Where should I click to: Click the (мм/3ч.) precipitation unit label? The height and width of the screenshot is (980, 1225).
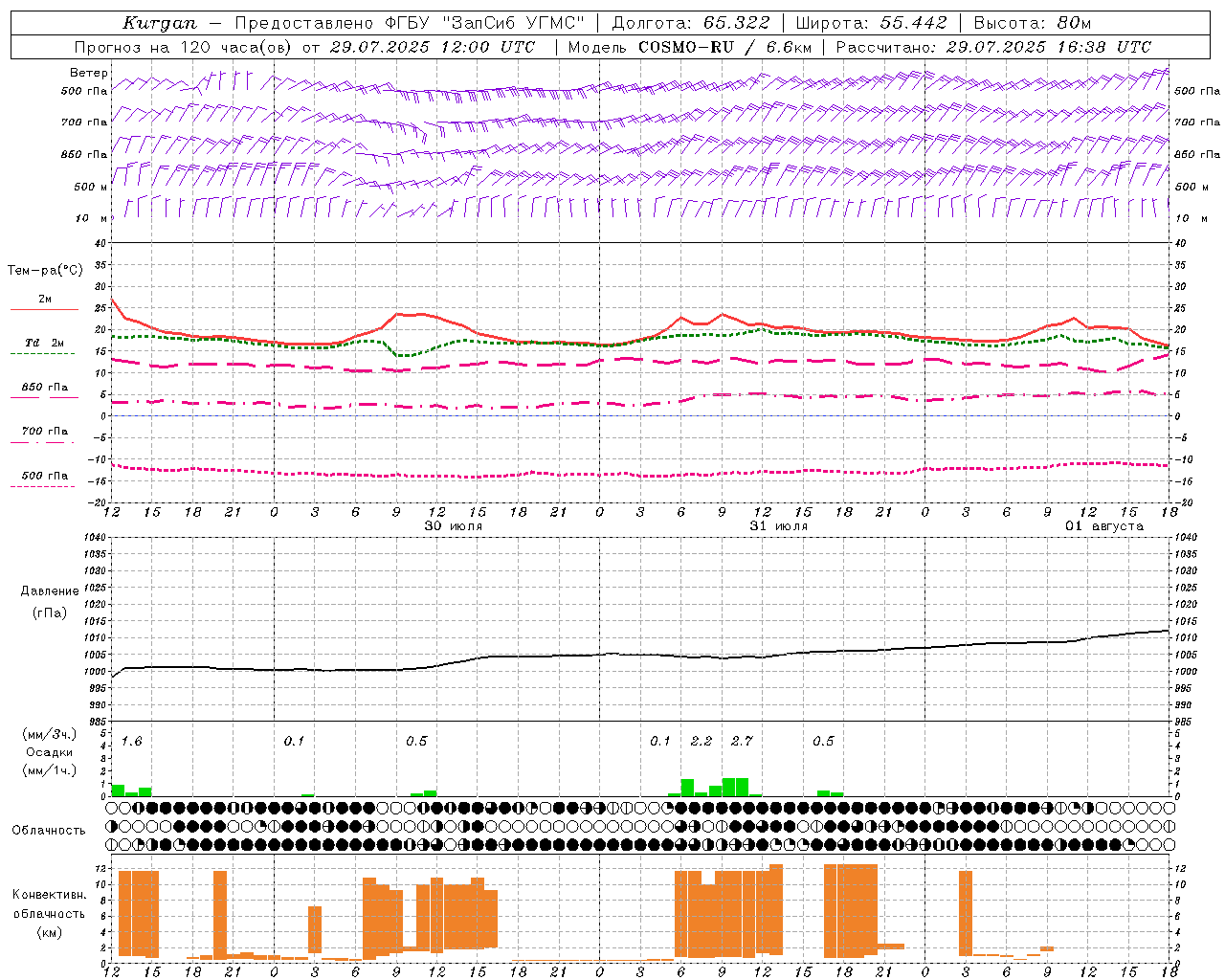coord(50,735)
